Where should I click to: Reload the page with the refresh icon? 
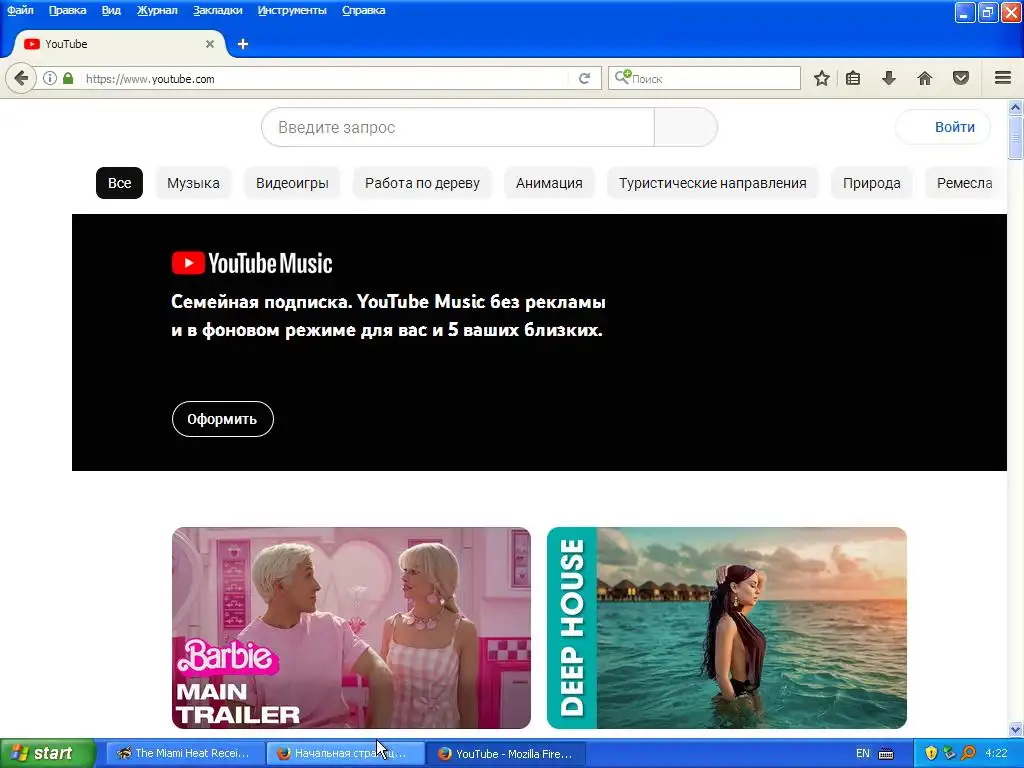click(584, 78)
